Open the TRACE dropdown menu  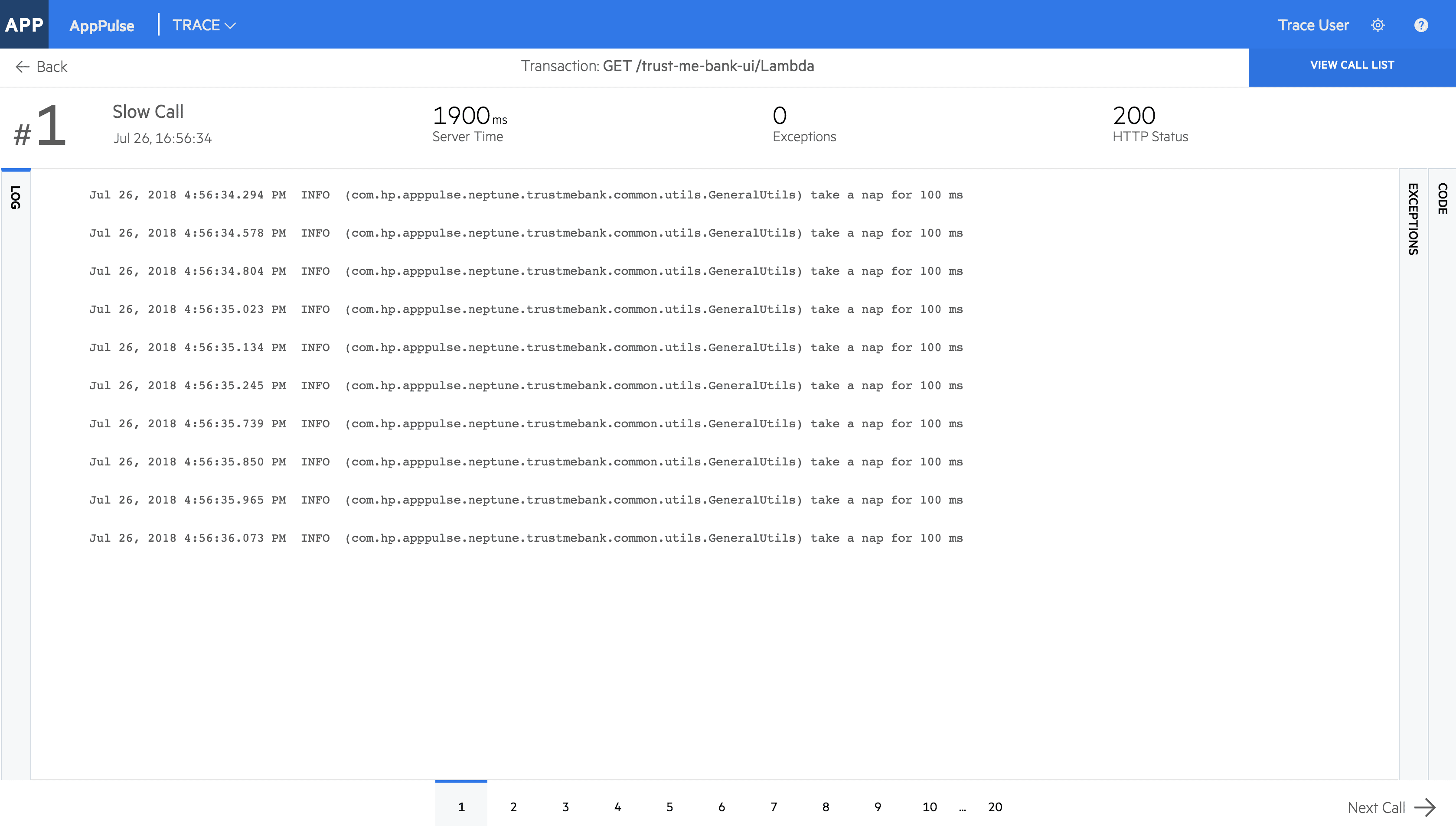pyautogui.click(x=204, y=26)
